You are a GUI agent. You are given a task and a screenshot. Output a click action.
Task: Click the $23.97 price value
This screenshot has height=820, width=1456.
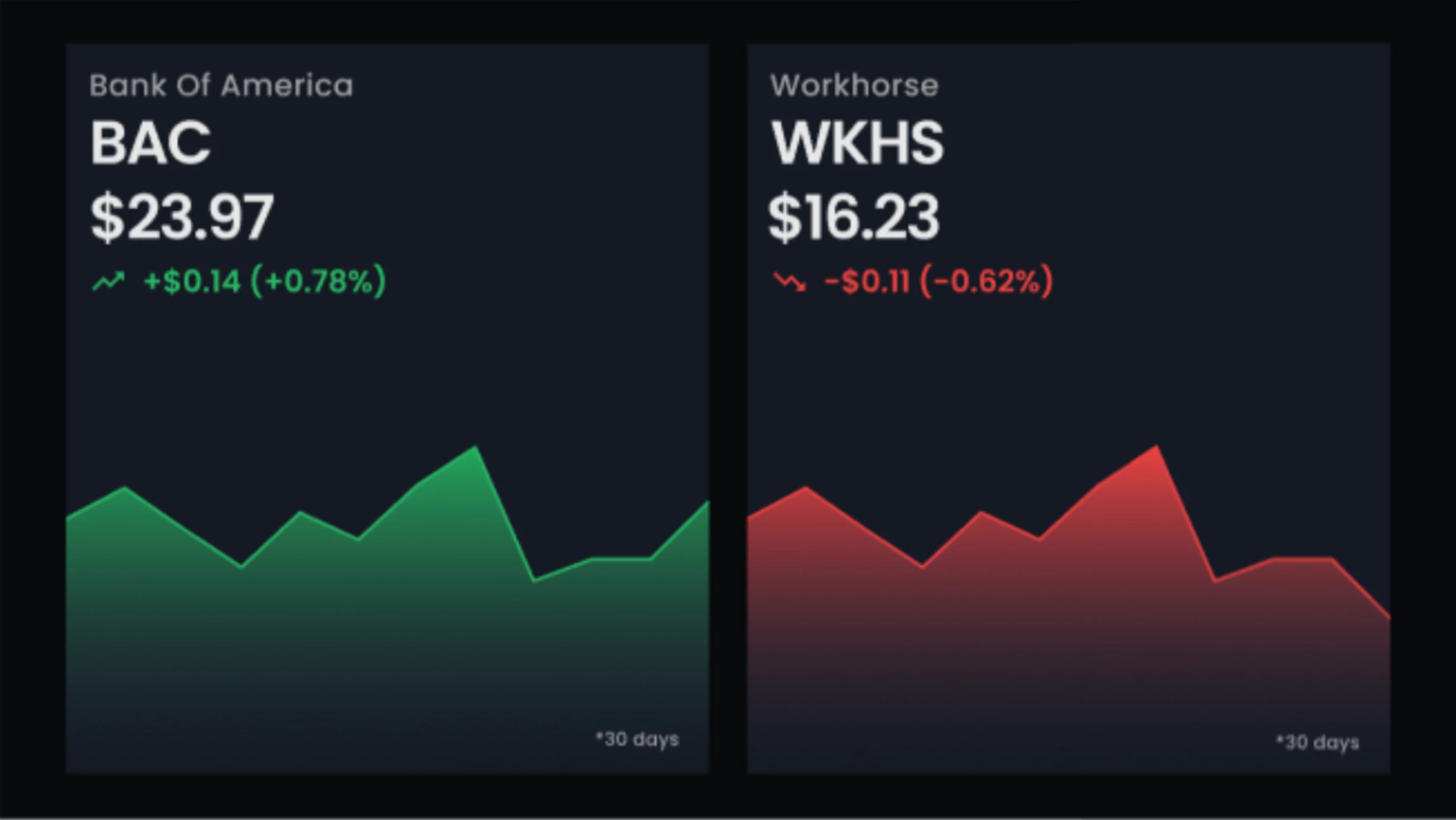point(182,217)
